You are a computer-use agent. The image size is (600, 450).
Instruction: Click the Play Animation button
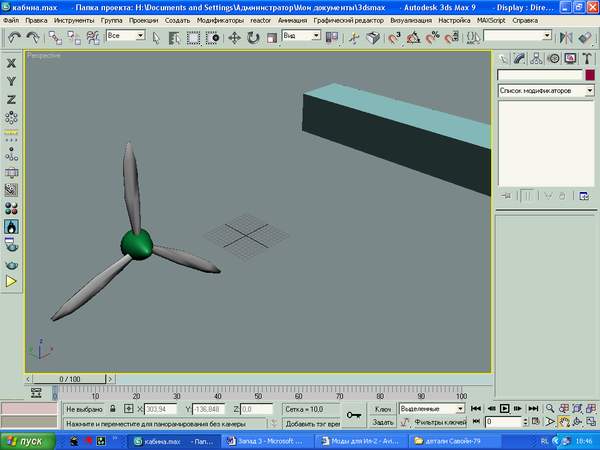pos(504,409)
